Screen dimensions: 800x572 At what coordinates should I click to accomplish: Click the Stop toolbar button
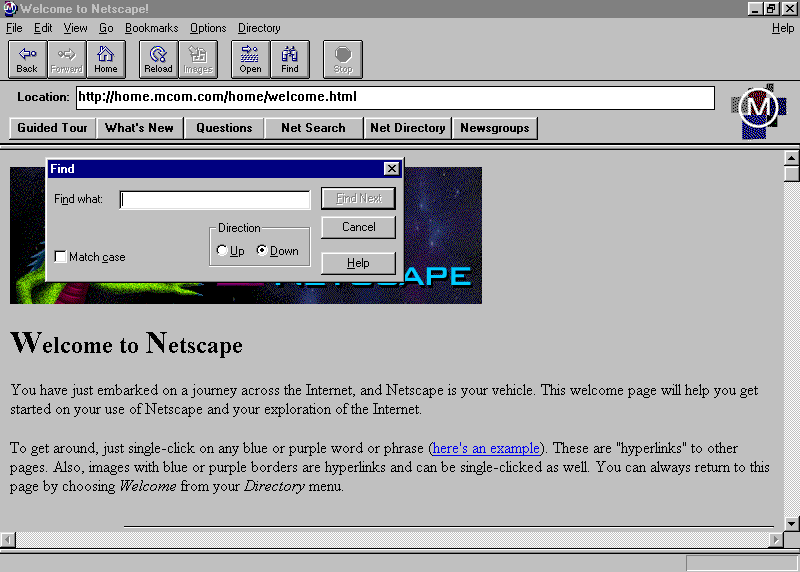tap(343, 59)
